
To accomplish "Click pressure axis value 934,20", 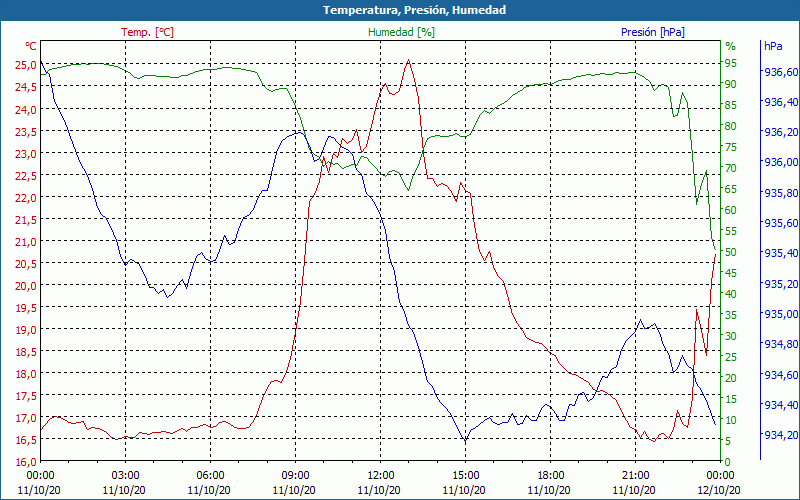I will [x=780, y=435].
